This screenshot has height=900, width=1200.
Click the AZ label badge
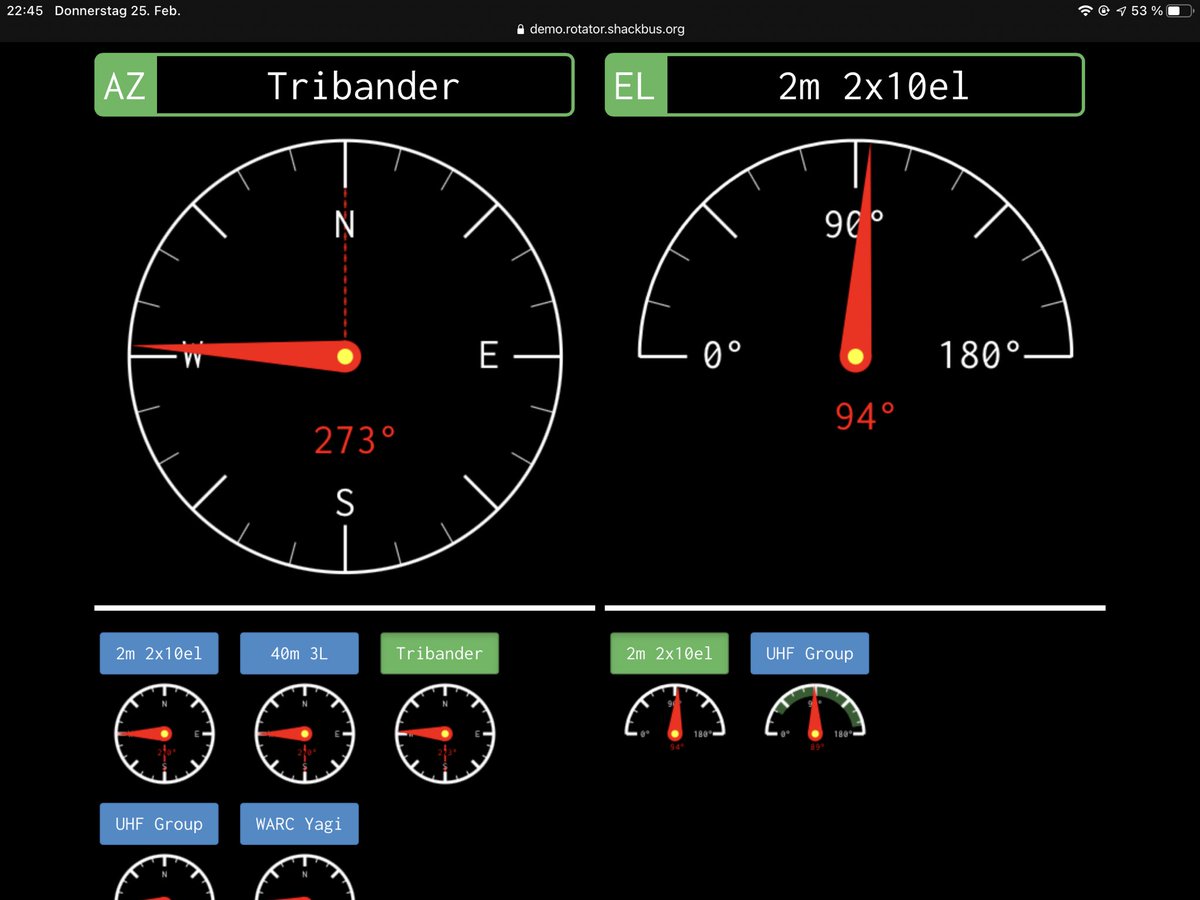point(125,86)
